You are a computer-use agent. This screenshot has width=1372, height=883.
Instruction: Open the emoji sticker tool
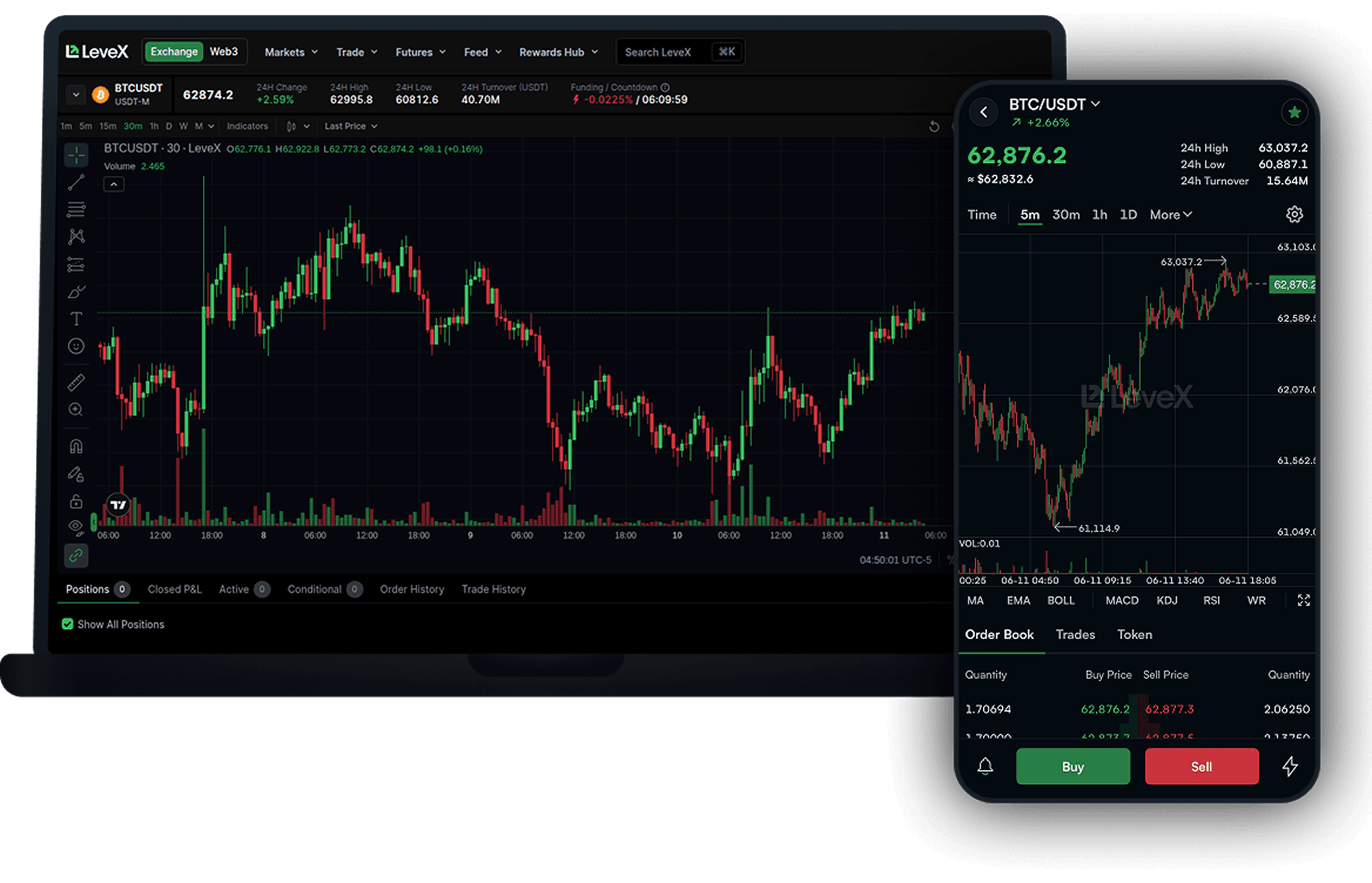click(x=76, y=346)
